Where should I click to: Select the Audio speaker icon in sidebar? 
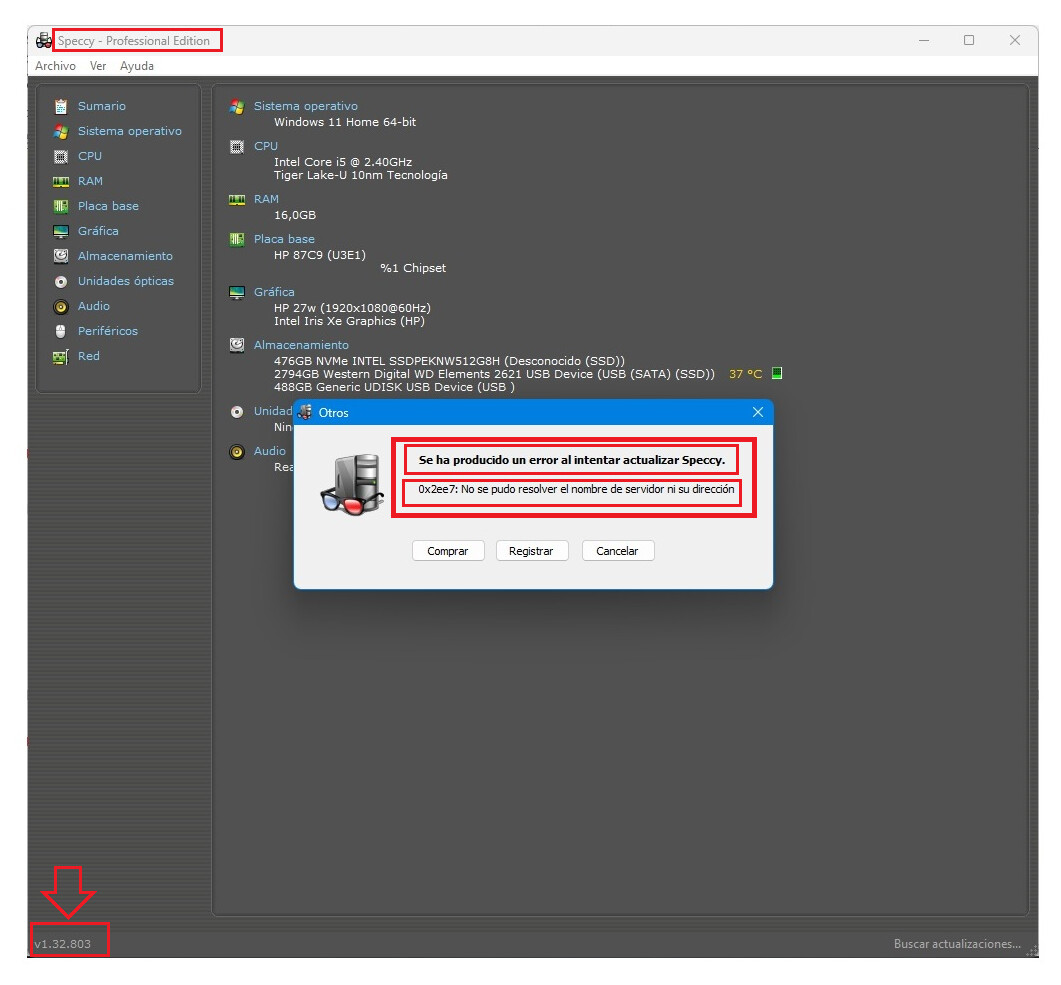click(61, 306)
